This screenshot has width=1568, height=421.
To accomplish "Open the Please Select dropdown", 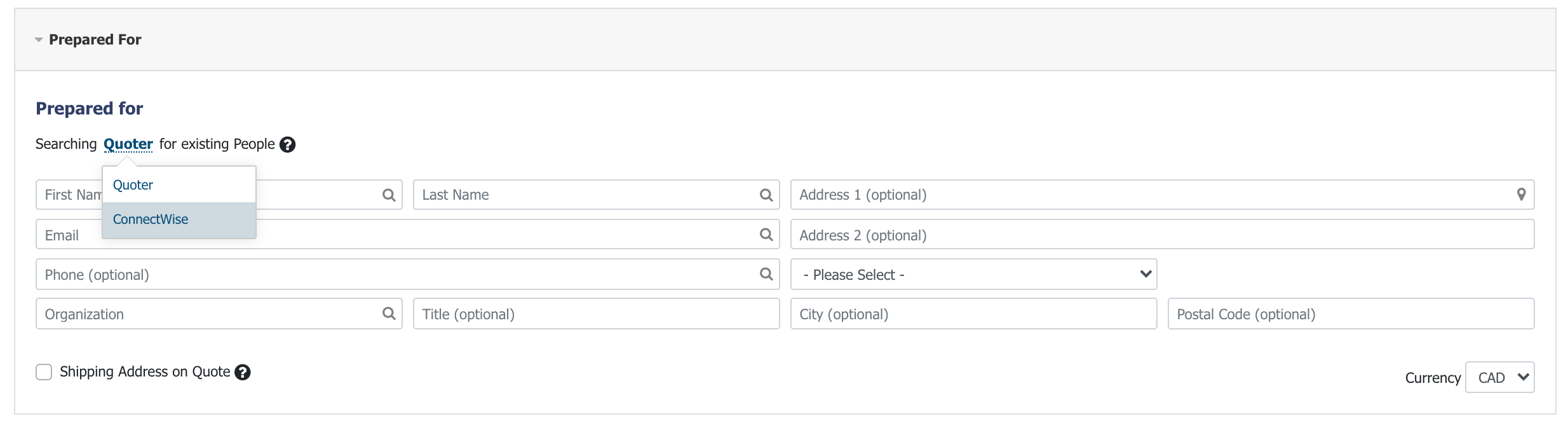I will coord(973,274).
